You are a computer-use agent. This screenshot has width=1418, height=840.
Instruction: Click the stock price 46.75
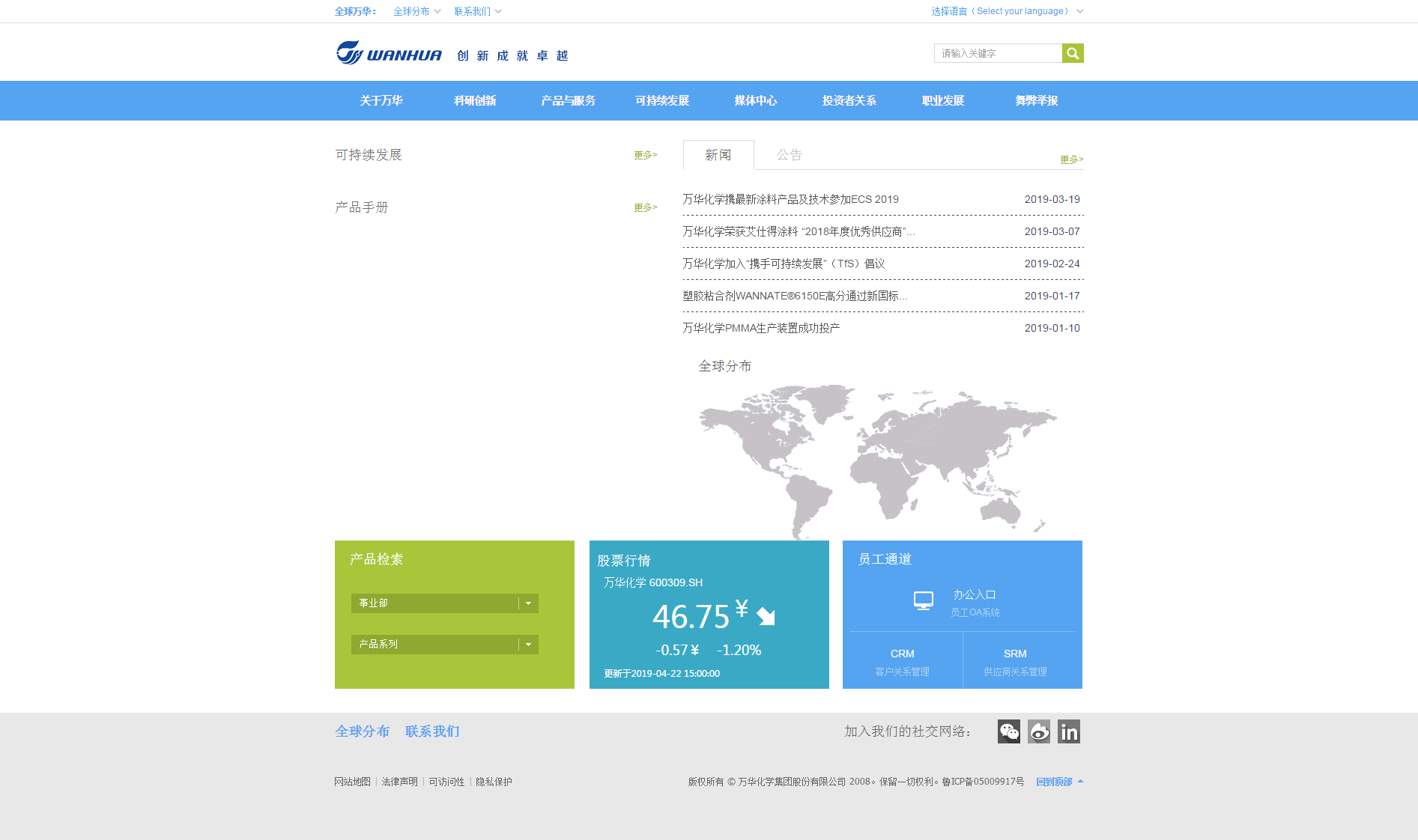click(x=690, y=617)
